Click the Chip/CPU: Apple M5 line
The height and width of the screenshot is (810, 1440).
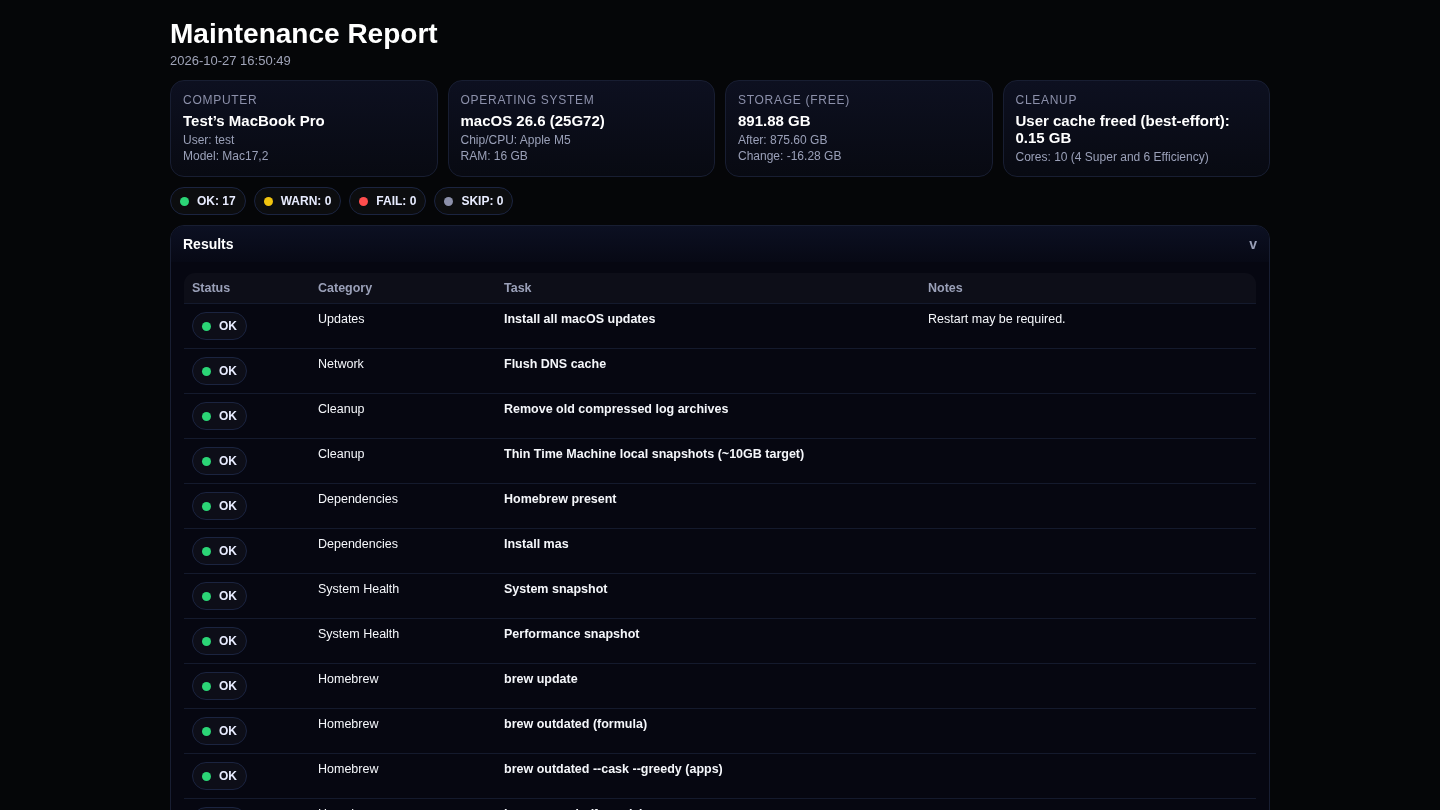pos(516,140)
